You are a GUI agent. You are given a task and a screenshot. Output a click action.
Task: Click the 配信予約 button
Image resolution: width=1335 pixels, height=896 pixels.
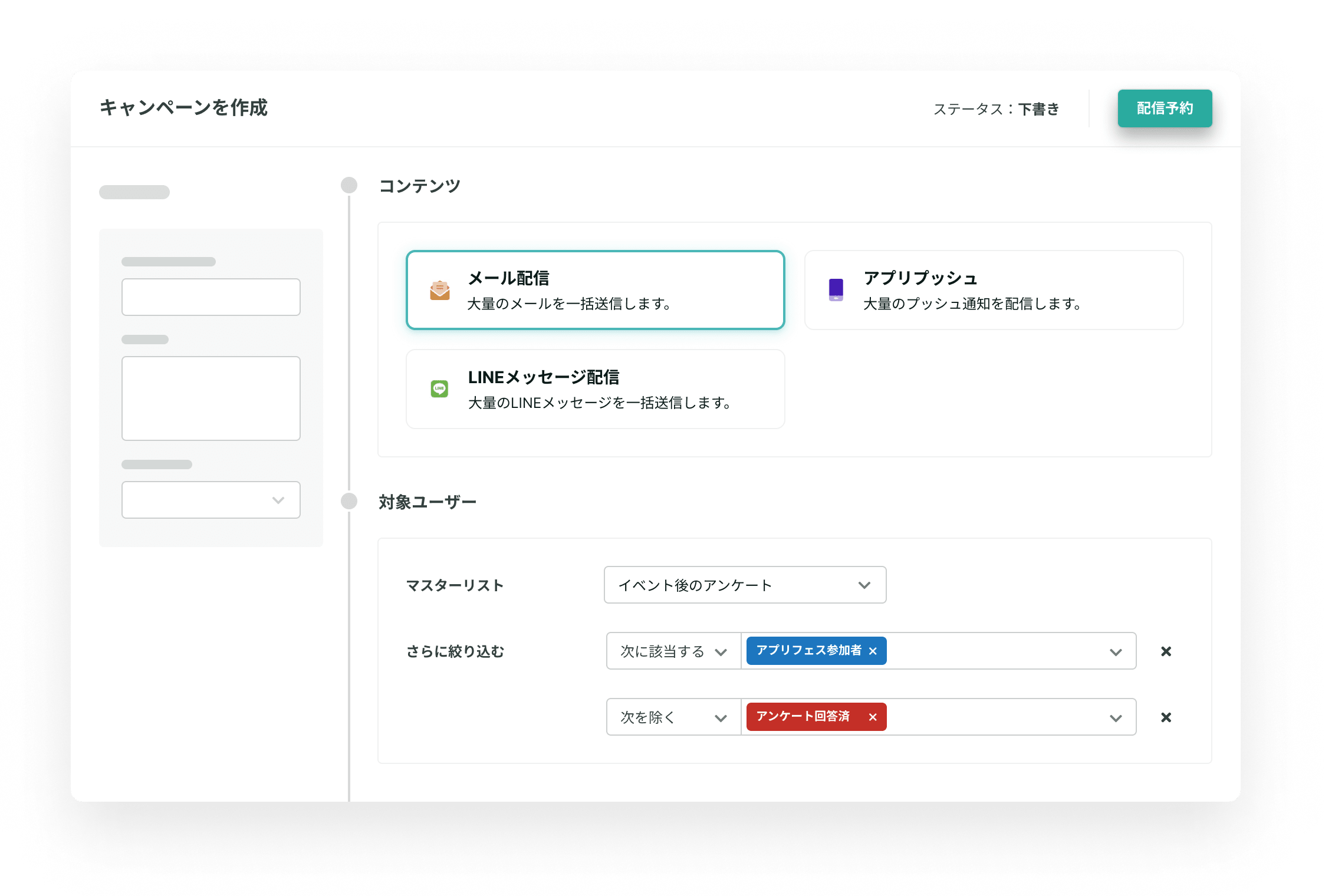click(1165, 108)
